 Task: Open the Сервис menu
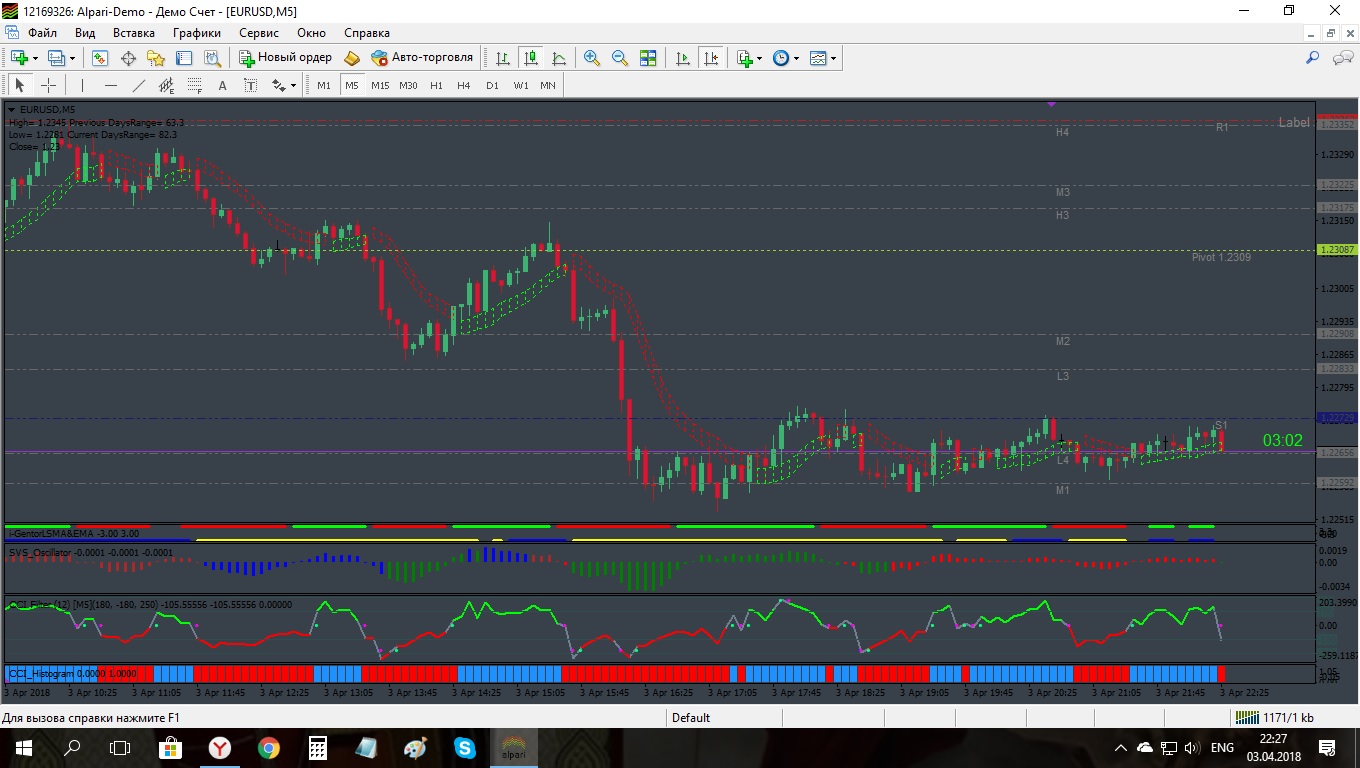pos(259,33)
